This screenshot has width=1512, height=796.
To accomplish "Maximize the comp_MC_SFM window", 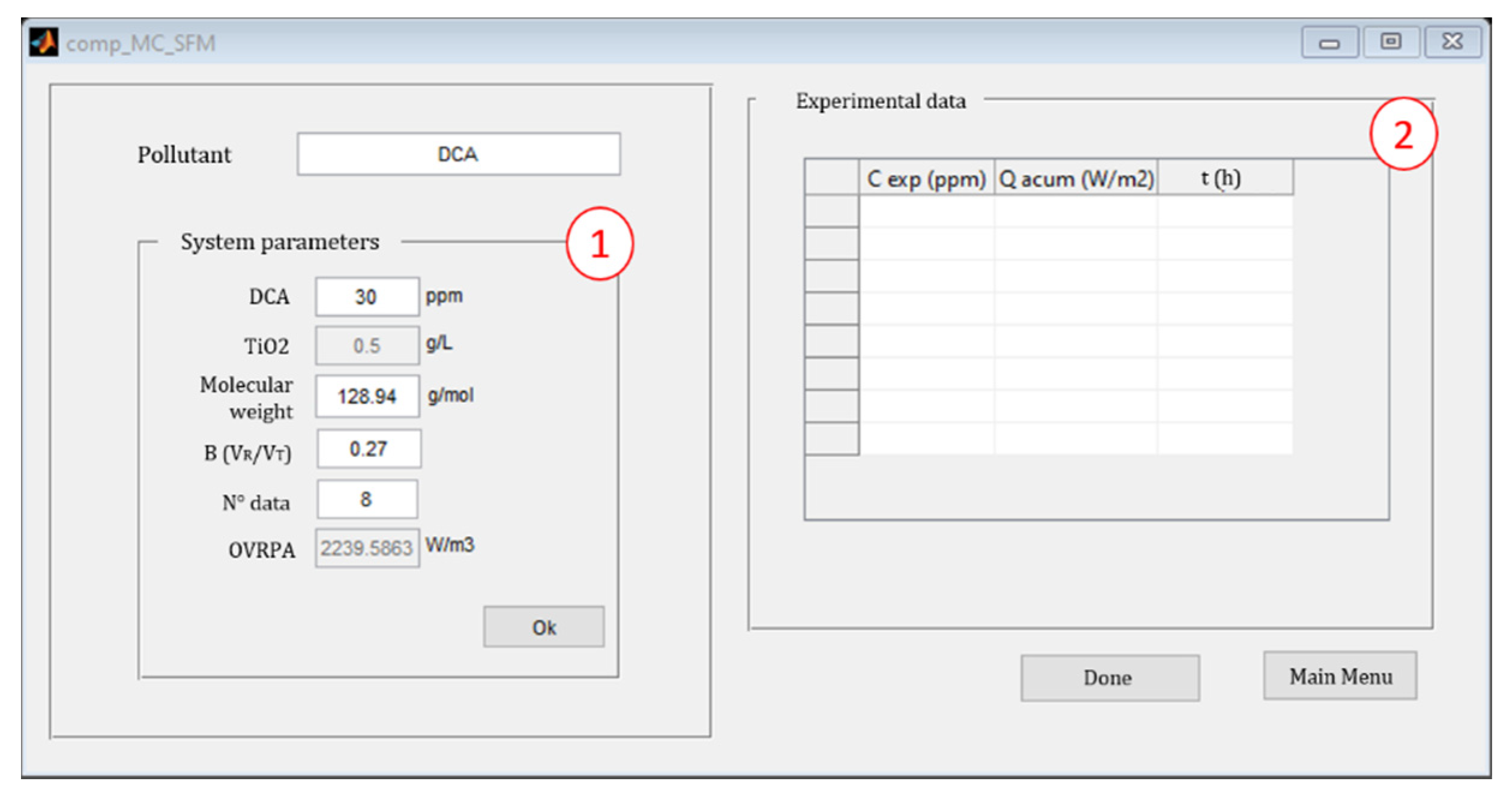I will (1391, 43).
